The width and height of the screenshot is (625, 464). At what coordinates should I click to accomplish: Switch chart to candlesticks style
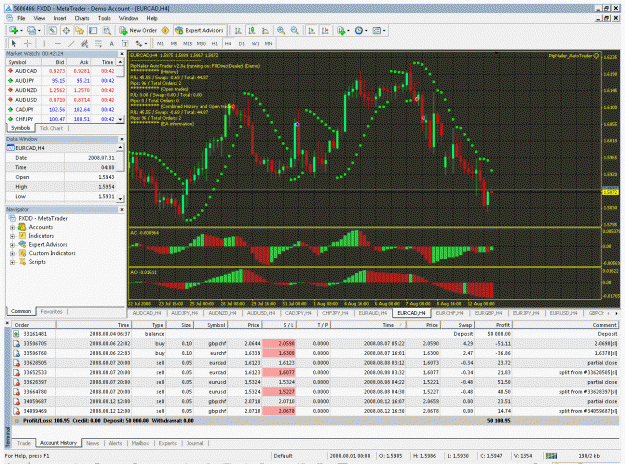click(x=252, y=30)
